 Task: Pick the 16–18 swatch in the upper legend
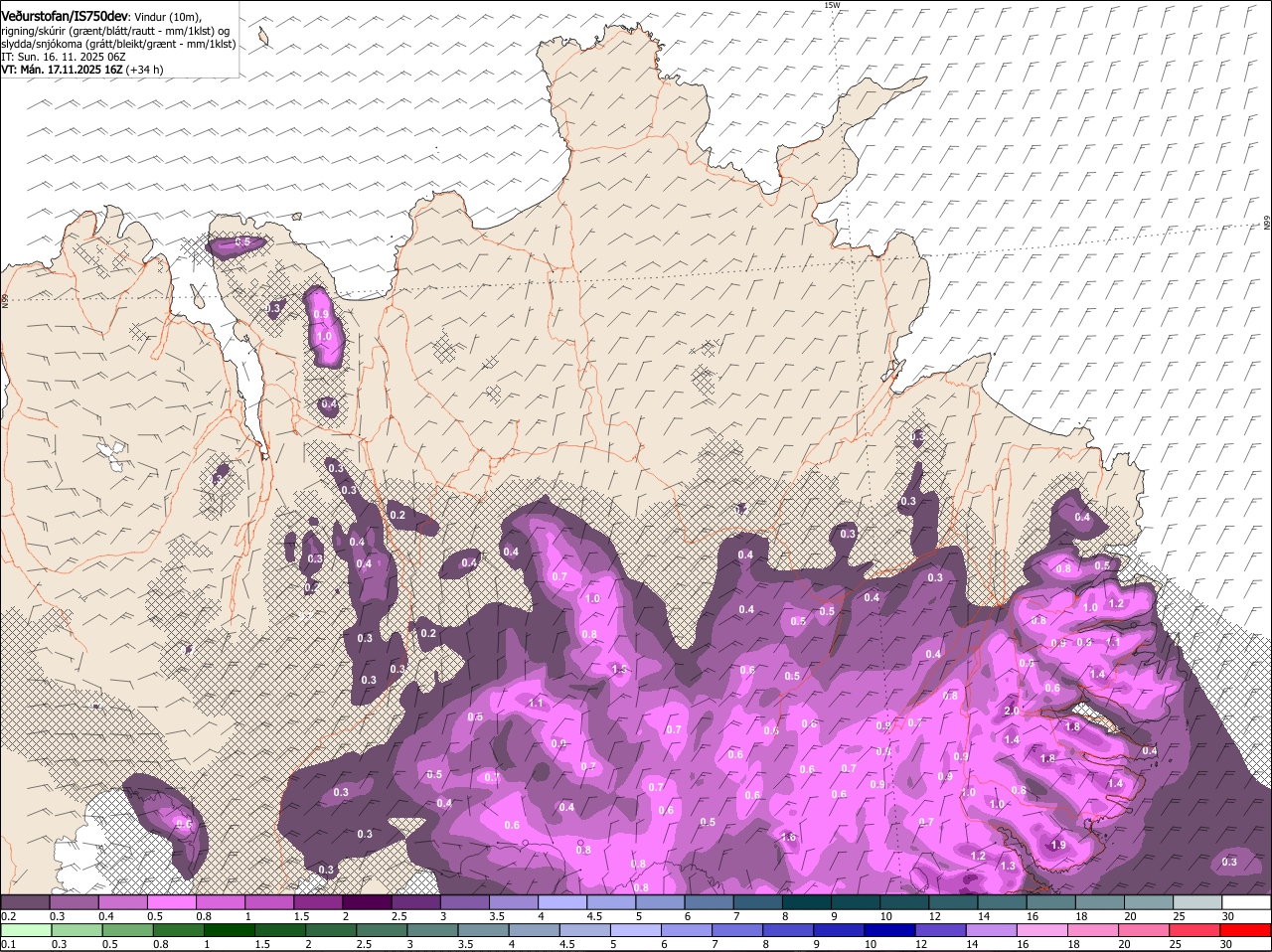tap(1050, 901)
